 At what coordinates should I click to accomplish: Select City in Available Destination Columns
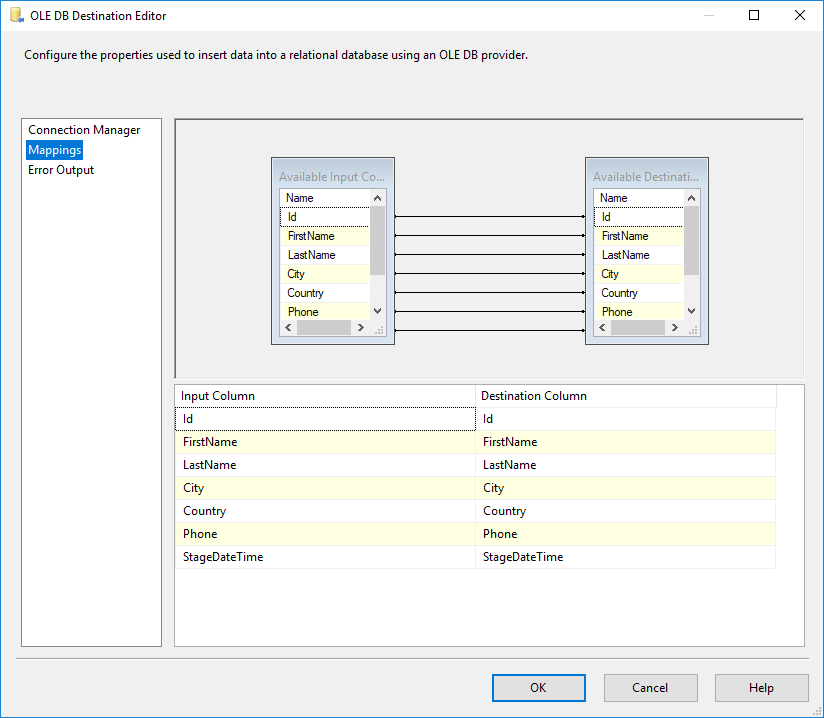coord(639,274)
